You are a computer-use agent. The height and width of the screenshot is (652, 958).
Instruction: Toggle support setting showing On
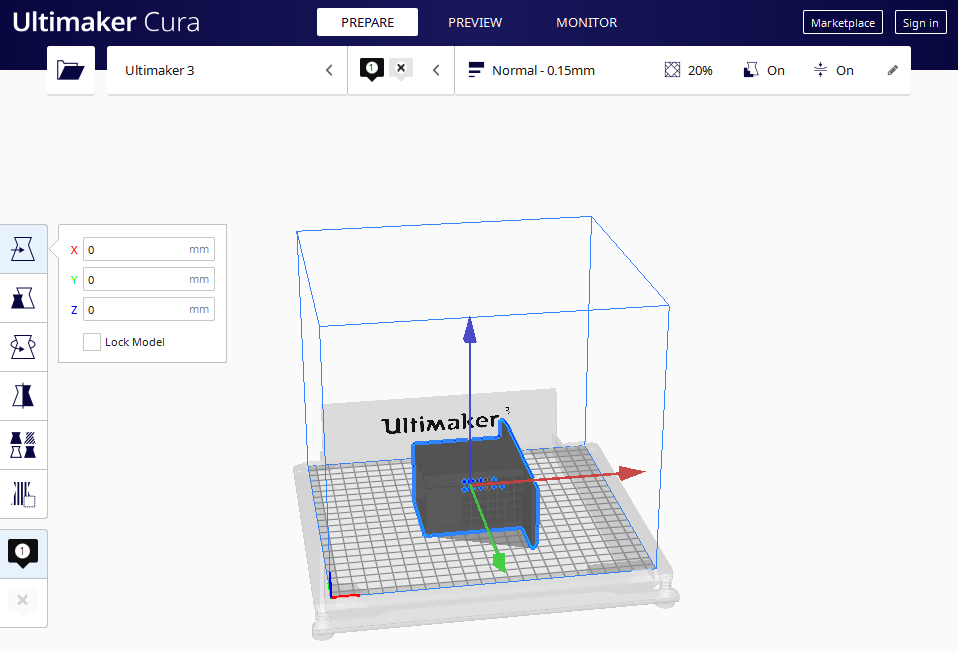764,70
